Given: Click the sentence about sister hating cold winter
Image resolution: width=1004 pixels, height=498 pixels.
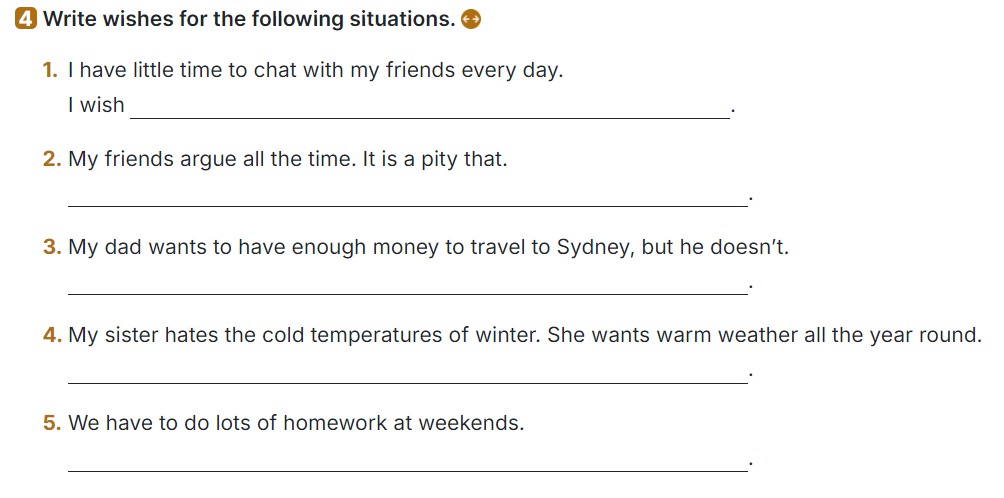Looking at the screenshot, I should click(x=525, y=335).
